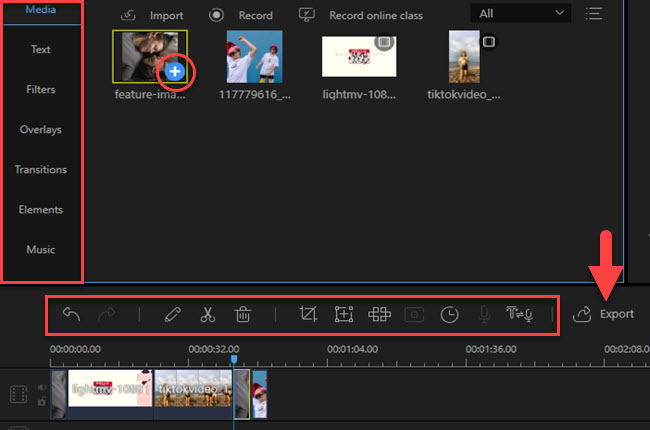Click the Import label
650x430 pixels.
(x=166, y=16)
